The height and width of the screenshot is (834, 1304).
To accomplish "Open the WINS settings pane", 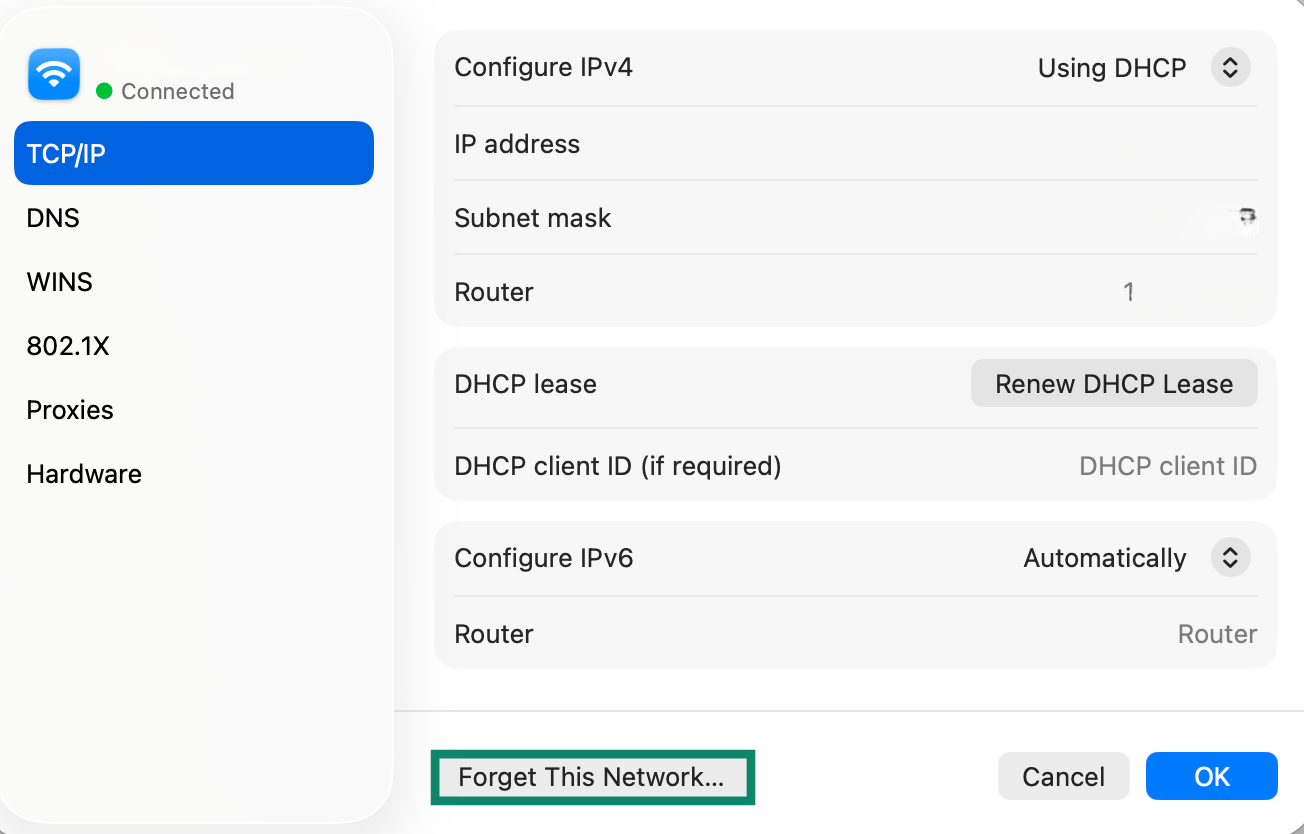I will [59, 281].
